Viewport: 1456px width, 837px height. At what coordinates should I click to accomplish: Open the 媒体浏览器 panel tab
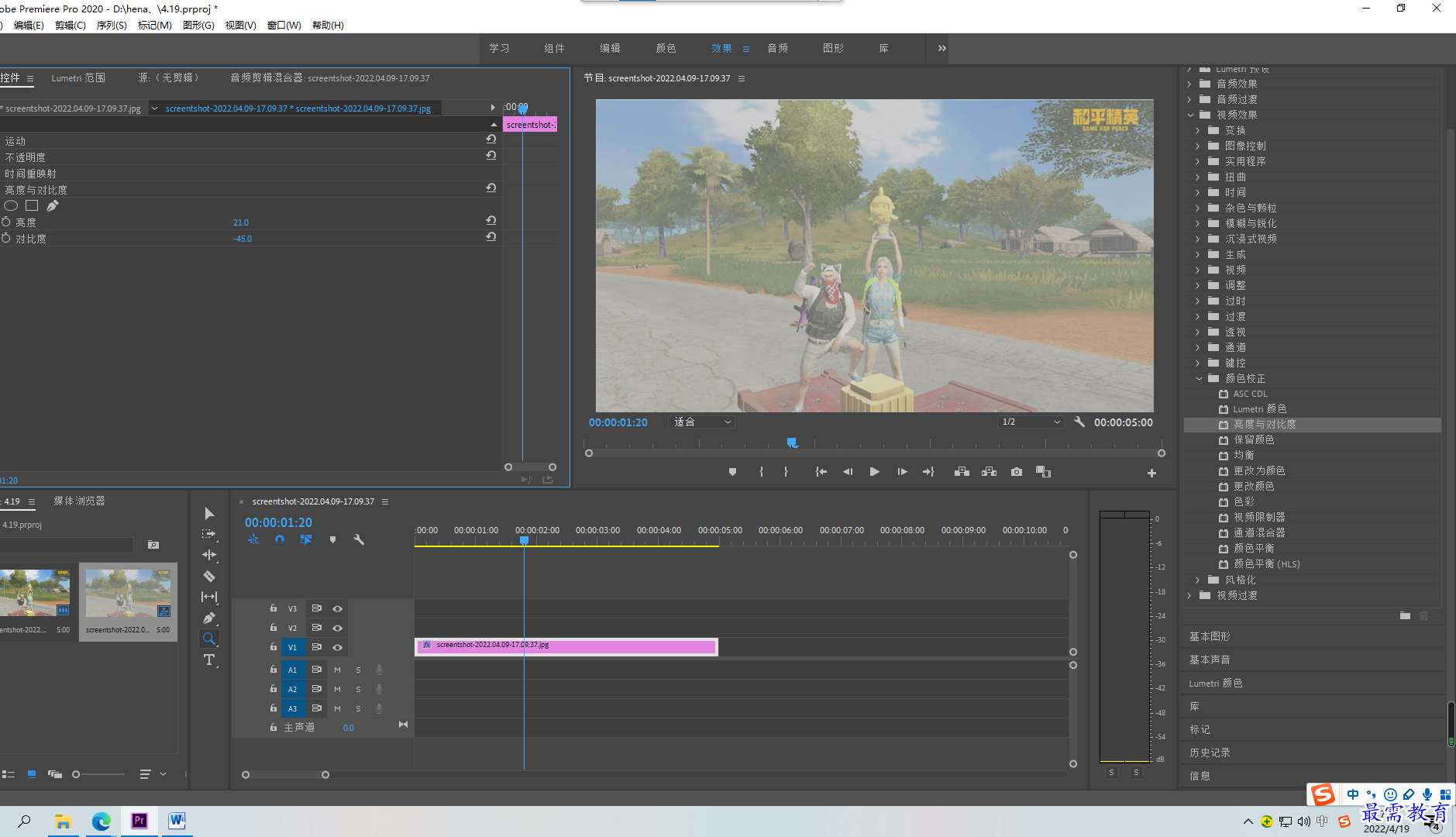[x=79, y=501]
